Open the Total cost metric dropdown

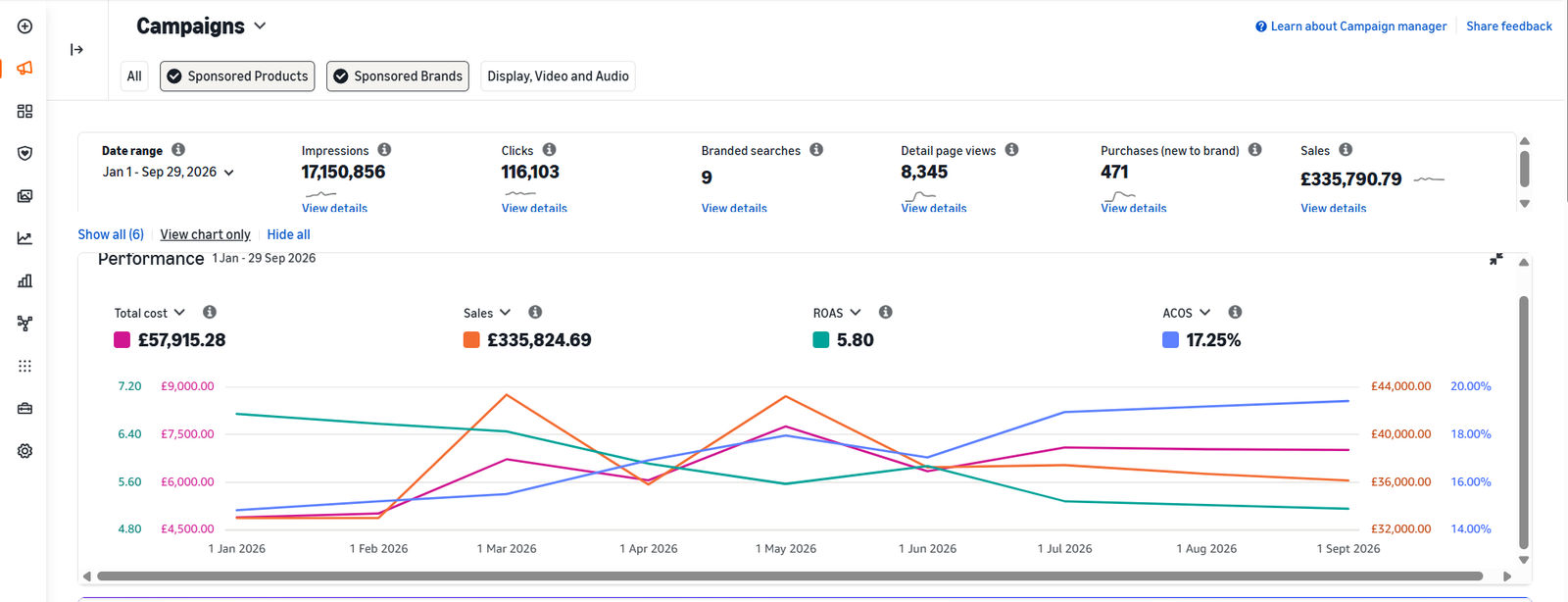(x=150, y=313)
